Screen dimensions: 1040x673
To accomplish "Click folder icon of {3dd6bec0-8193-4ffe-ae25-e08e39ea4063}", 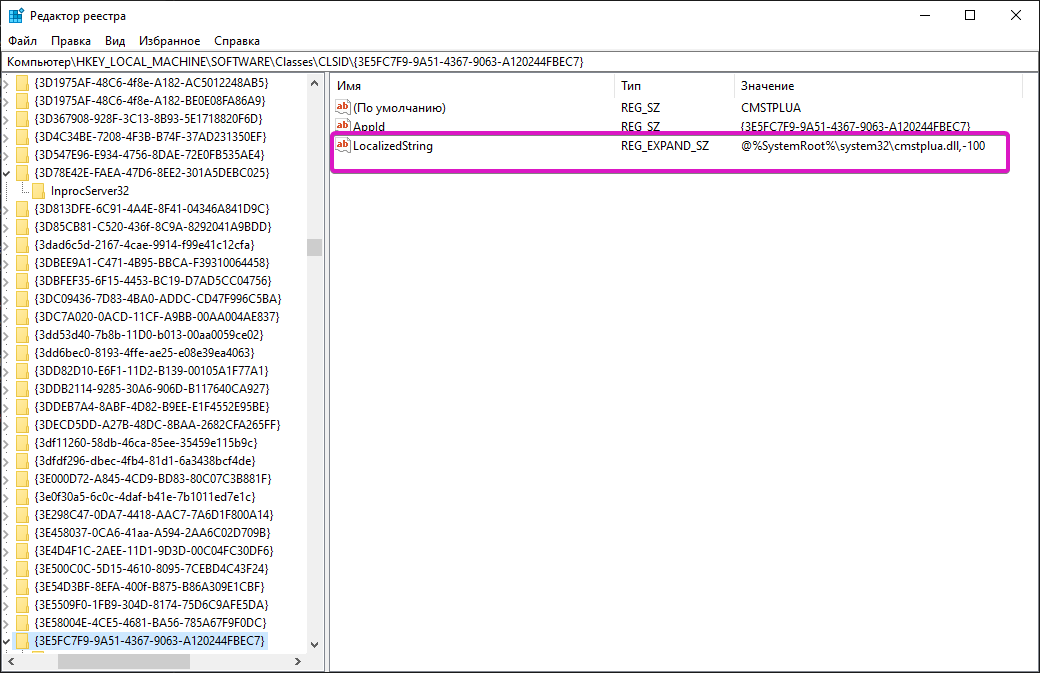I will click(23, 353).
